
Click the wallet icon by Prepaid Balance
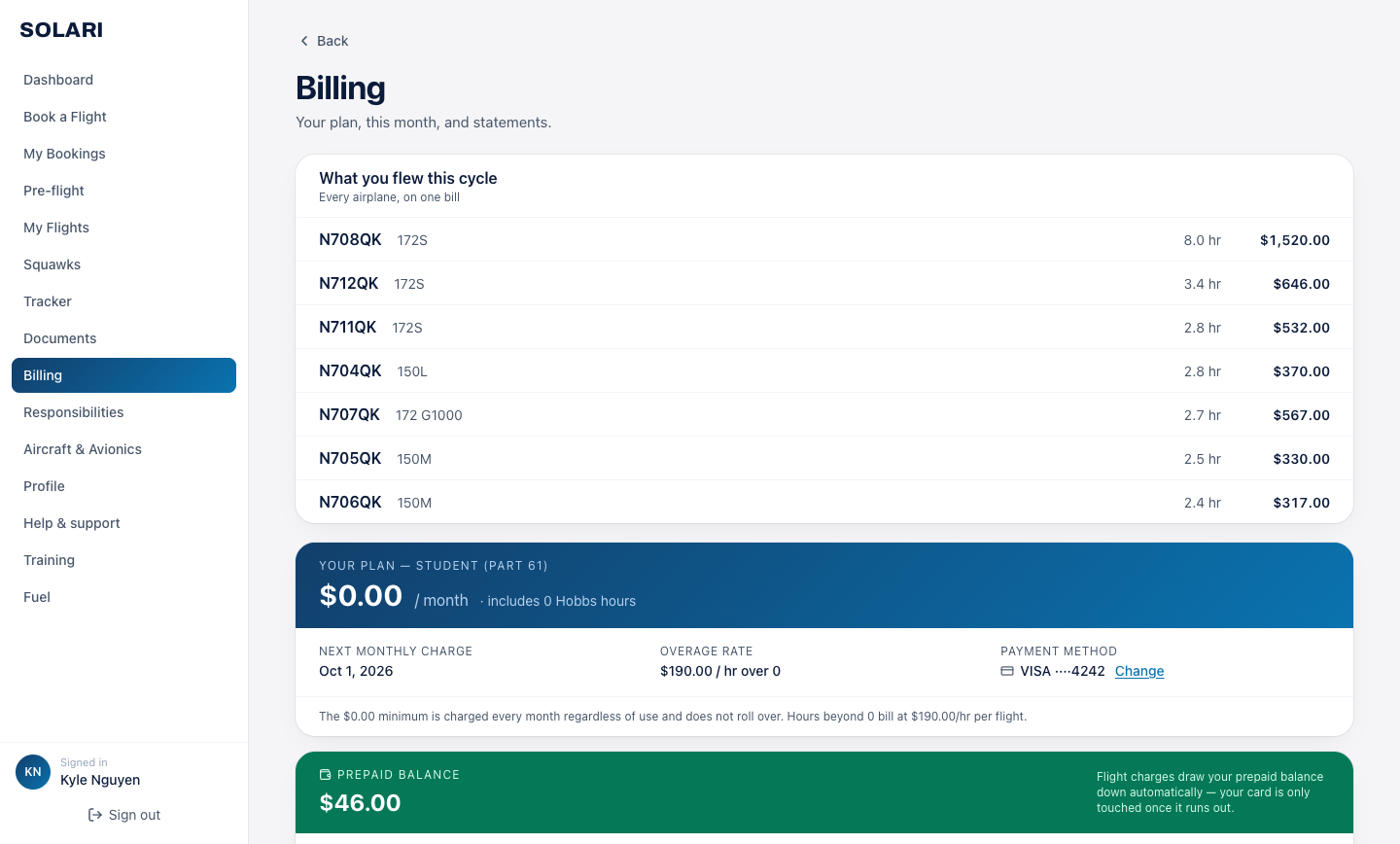tap(326, 775)
